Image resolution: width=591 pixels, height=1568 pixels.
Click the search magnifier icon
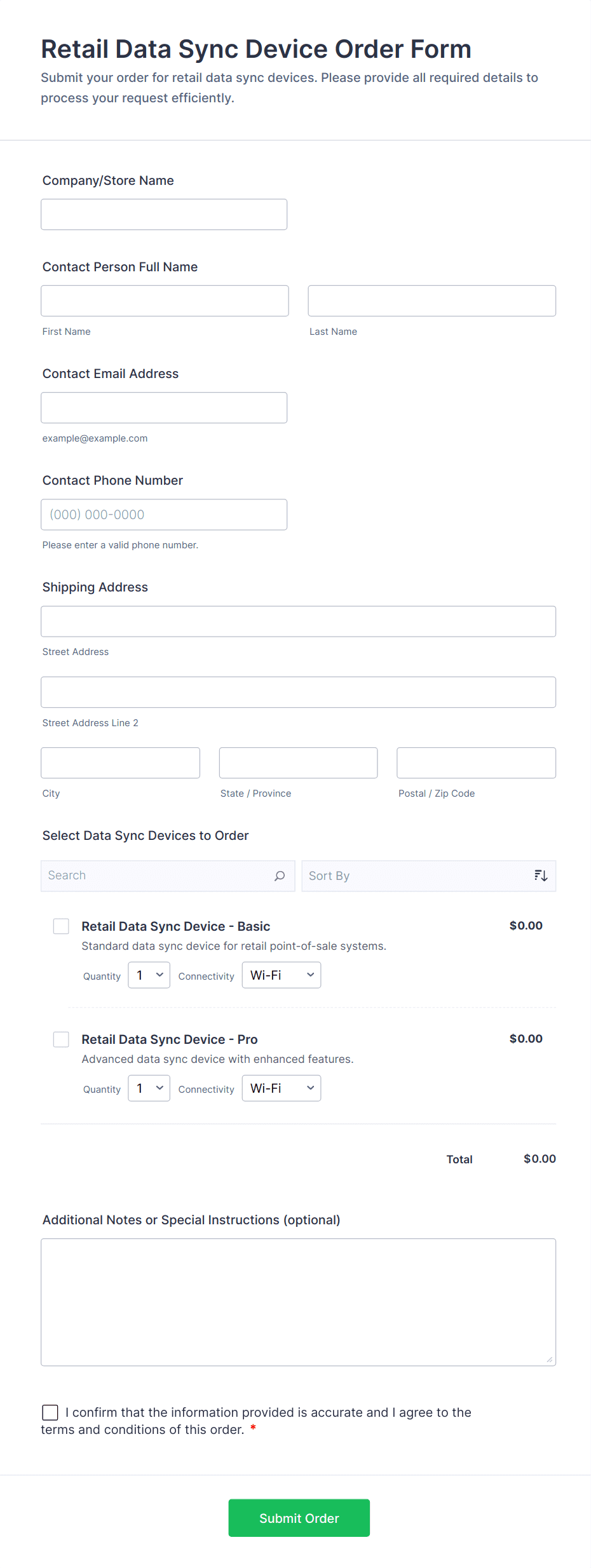click(280, 876)
